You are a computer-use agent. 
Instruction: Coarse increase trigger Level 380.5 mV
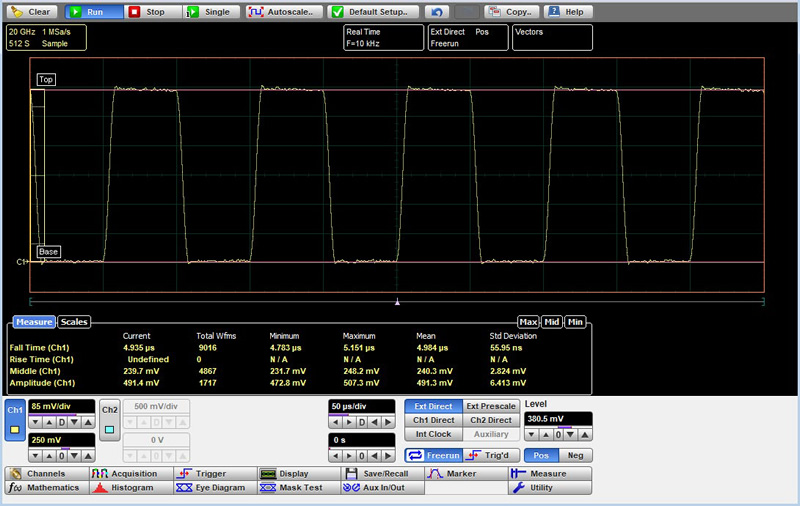[x=585, y=435]
